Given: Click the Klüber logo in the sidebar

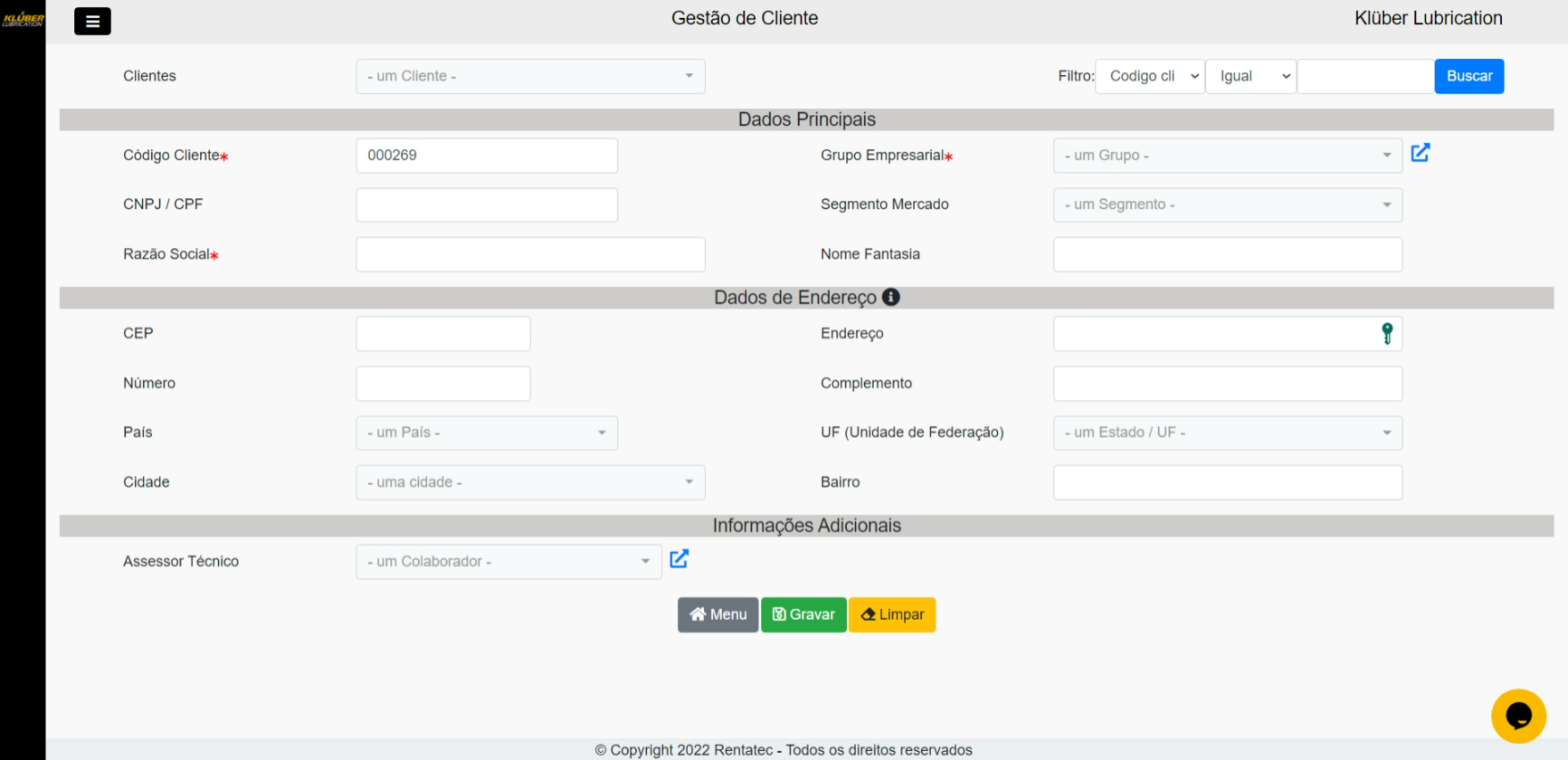Looking at the screenshot, I should tap(22, 19).
